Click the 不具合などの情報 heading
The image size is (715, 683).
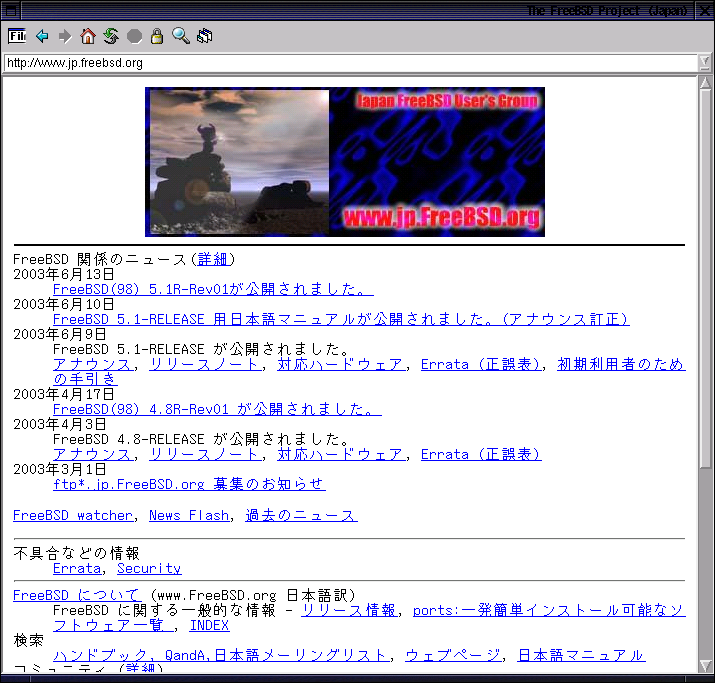click(x=77, y=554)
